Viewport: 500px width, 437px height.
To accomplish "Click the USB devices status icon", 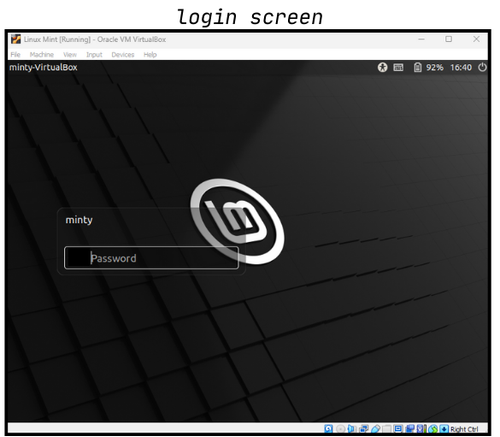I will tap(375, 429).
